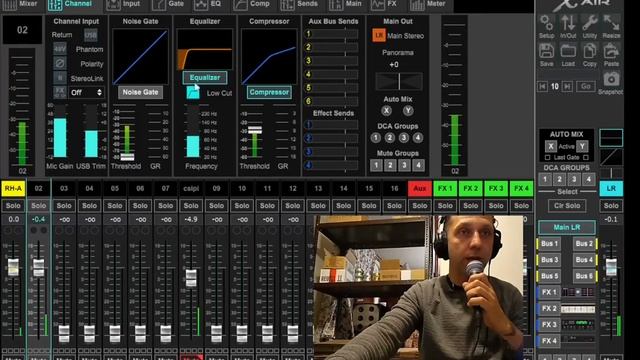This screenshot has height=360, width=640.
Task: Go to next snapshot with forward arrow
Action: point(567,87)
